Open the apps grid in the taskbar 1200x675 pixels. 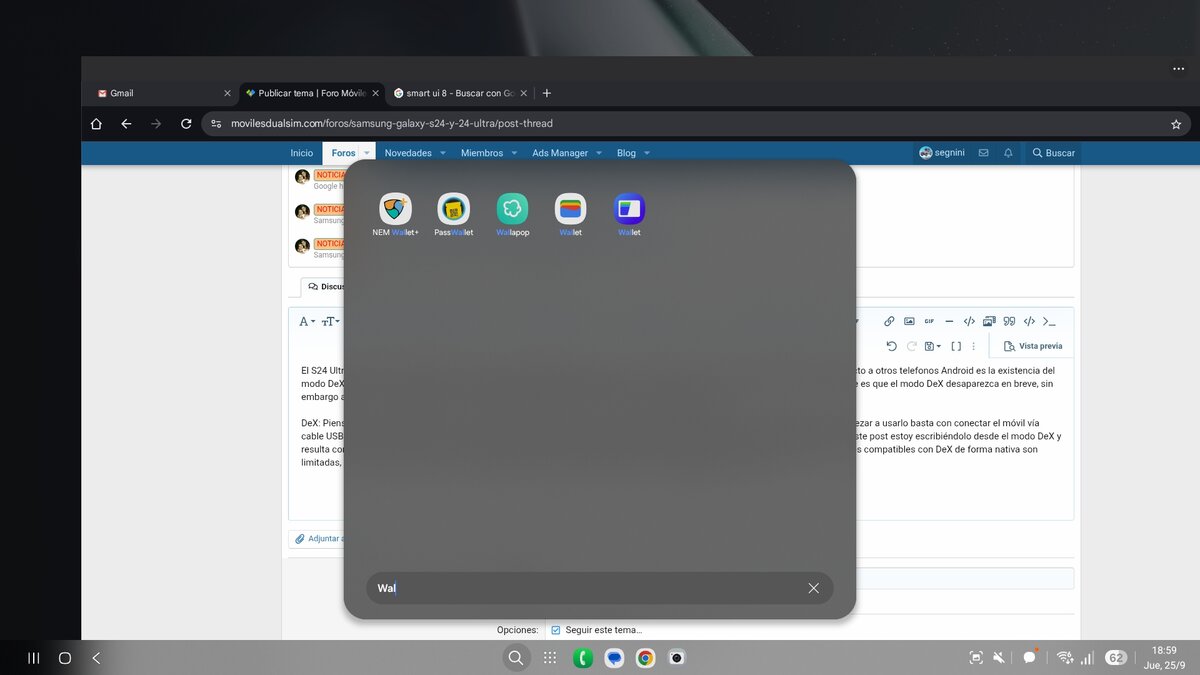click(x=549, y=658)
